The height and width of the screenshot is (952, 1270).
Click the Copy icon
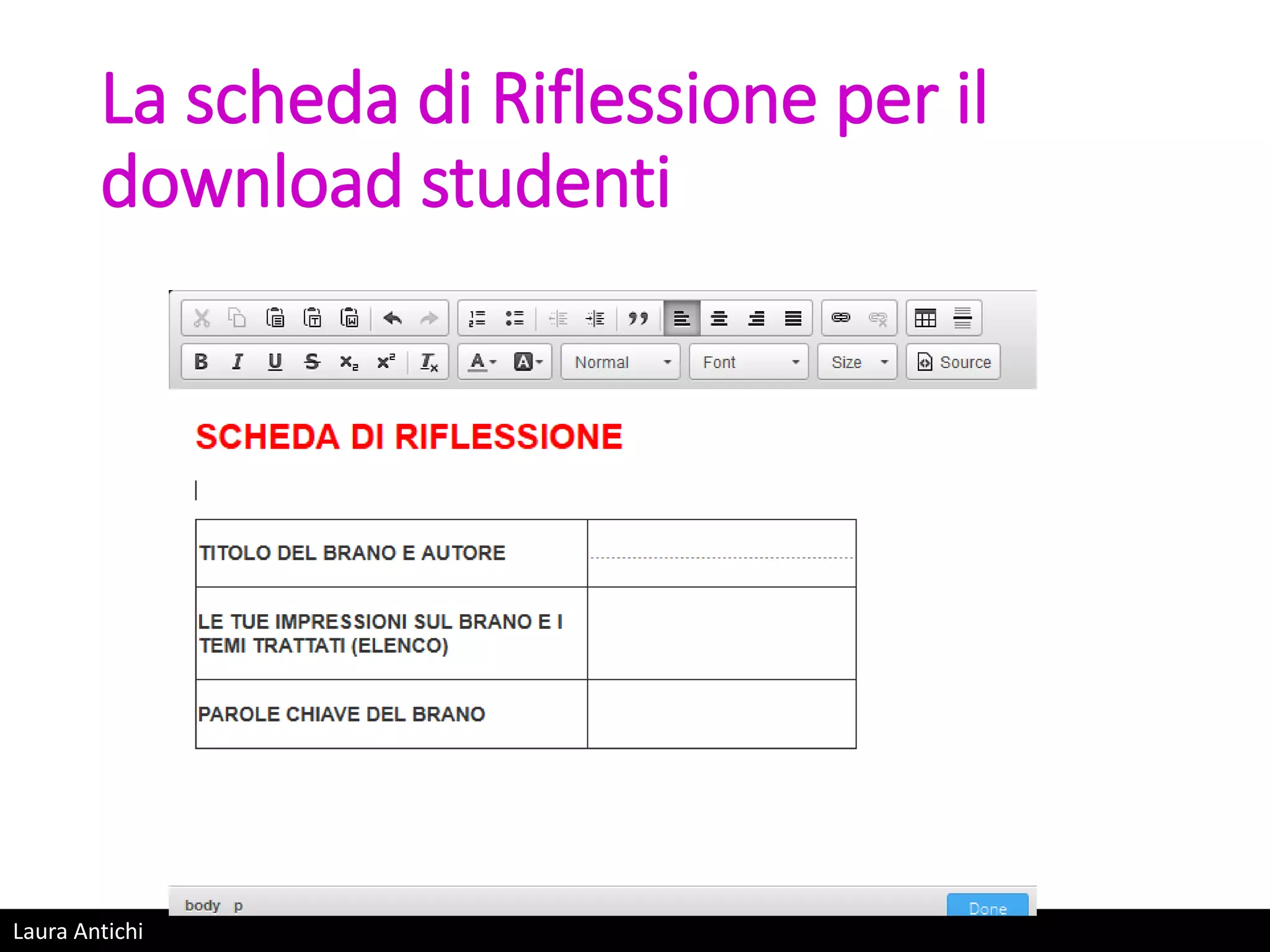(238, 318)
